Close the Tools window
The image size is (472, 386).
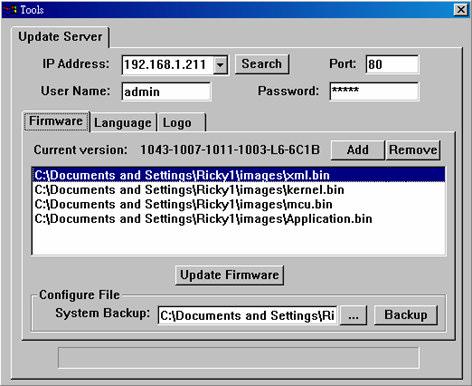pos(461,10)
